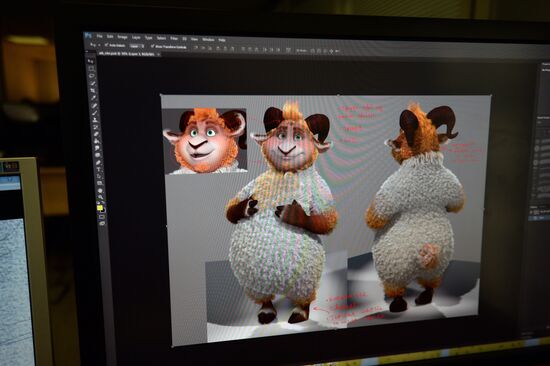Select the Healing Brush tool
Viewport: 550px width, 366px height.
coord(94,105)
